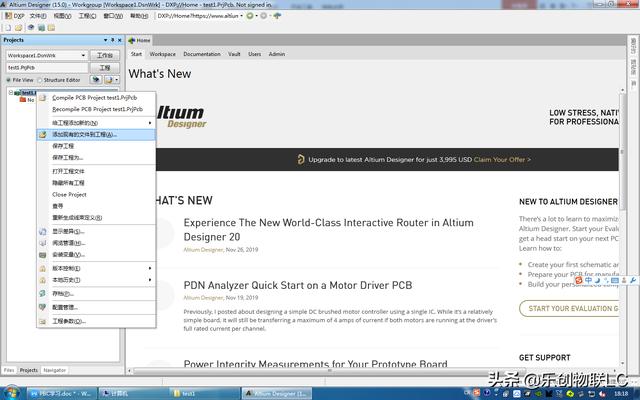Click the refresh project view icon
Viewport: 640px width, 400px height.
point(96,80)
